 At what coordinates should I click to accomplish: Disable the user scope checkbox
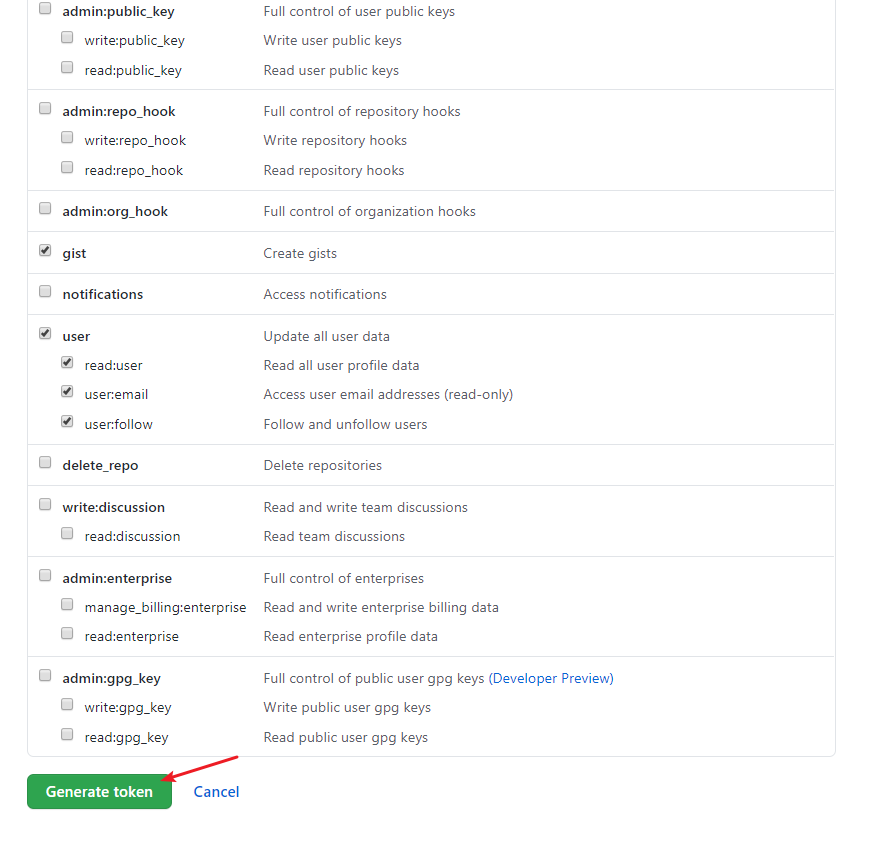click(44, 333)
